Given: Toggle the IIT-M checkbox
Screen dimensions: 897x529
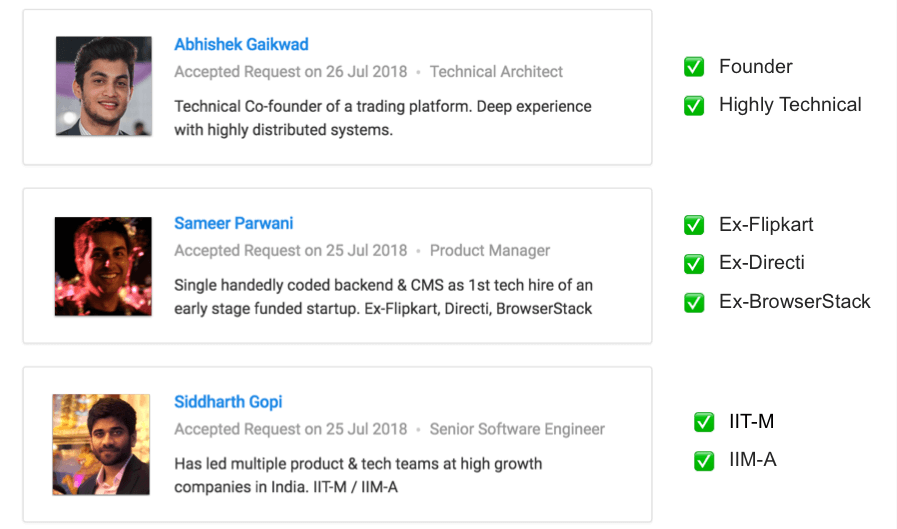Looking at the screenshot, I should tap(704, 422).
